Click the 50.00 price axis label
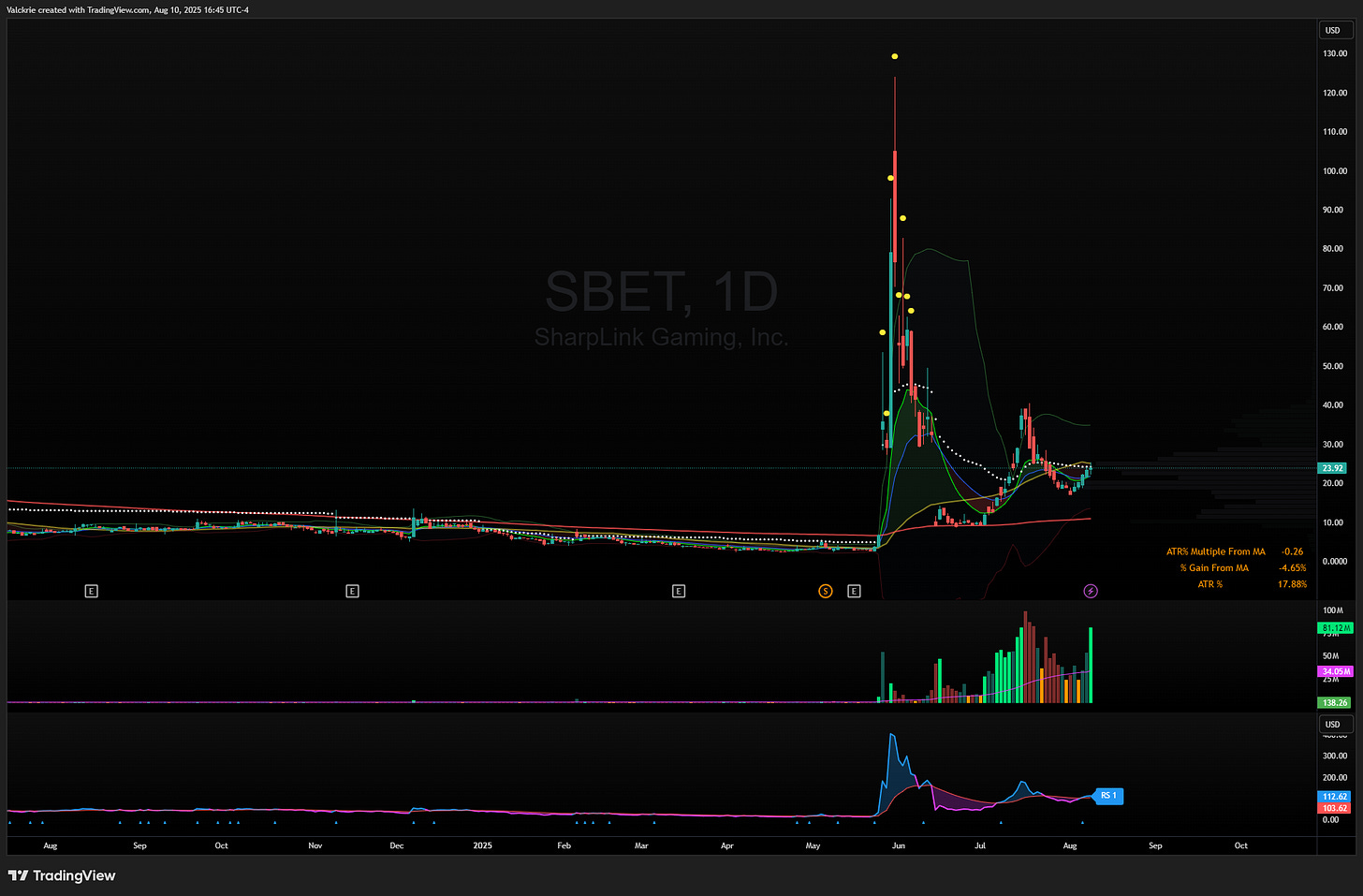The height and width of the screenshot is (896, 1363). (x=1333, y=366)
